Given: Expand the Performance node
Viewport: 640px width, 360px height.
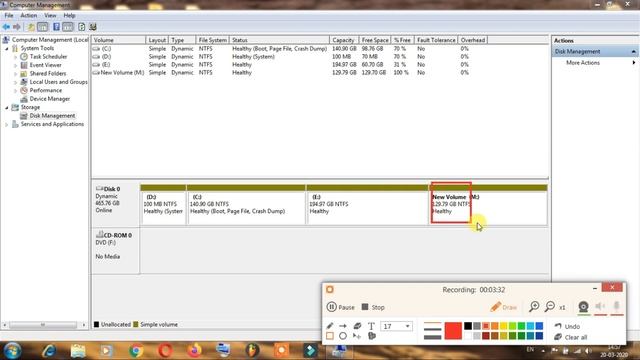Looking at the screenshot, I should pos(16,91).
